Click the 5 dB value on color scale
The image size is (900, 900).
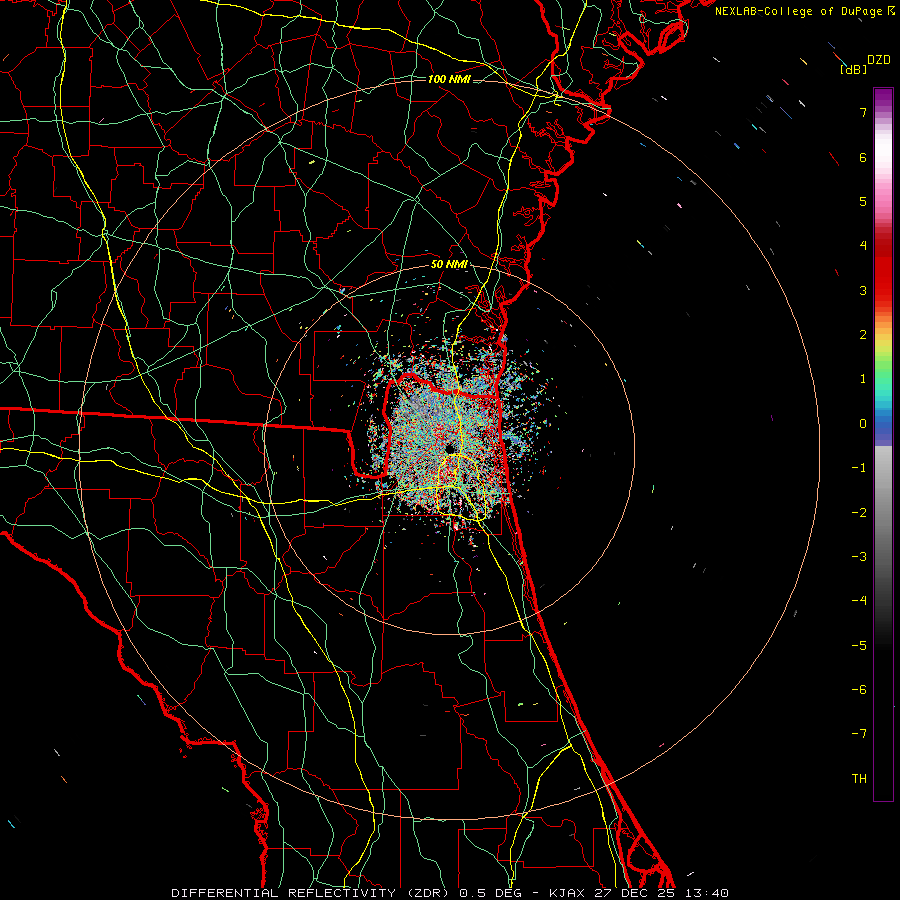tap(863, 201)
